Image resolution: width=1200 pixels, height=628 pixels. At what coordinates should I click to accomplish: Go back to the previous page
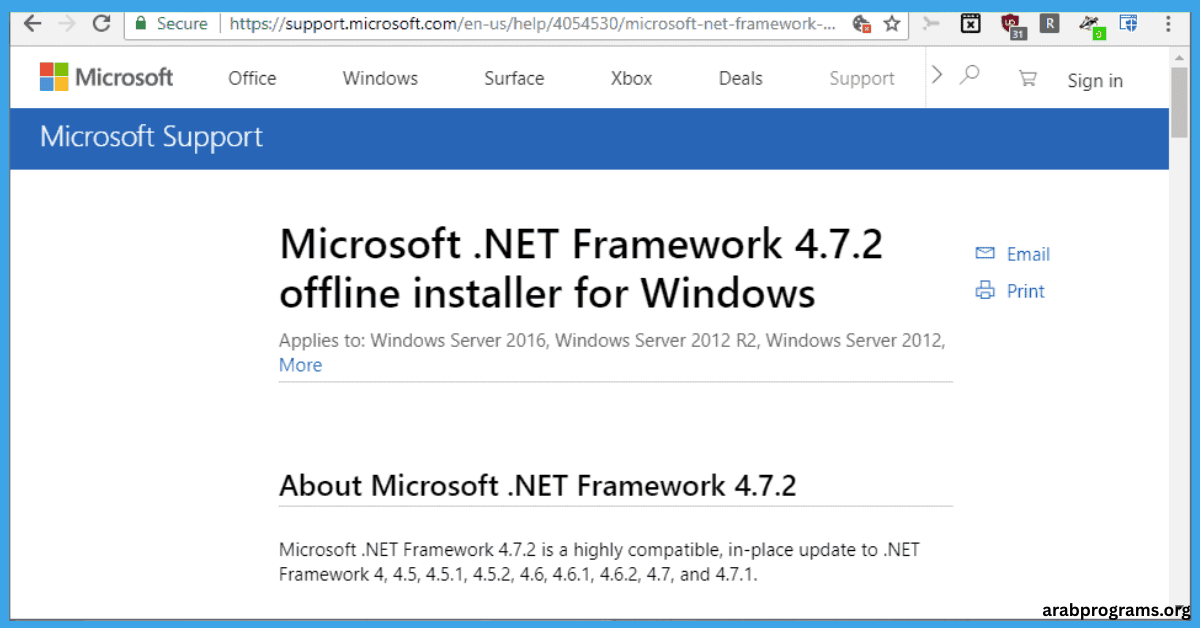tap(32, 23)
